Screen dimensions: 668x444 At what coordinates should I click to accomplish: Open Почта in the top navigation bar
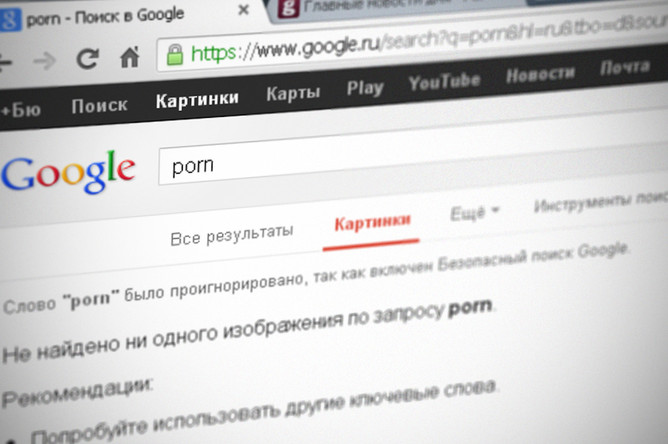point(625,67)
